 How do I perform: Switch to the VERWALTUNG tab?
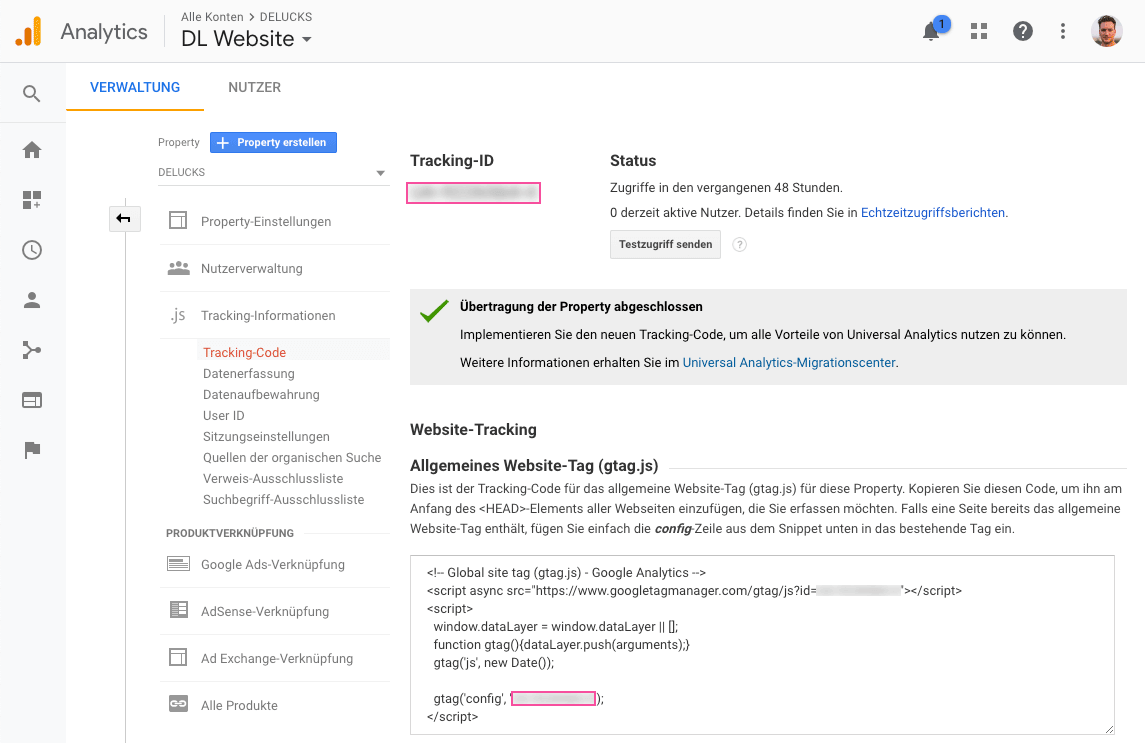[135, 87]
